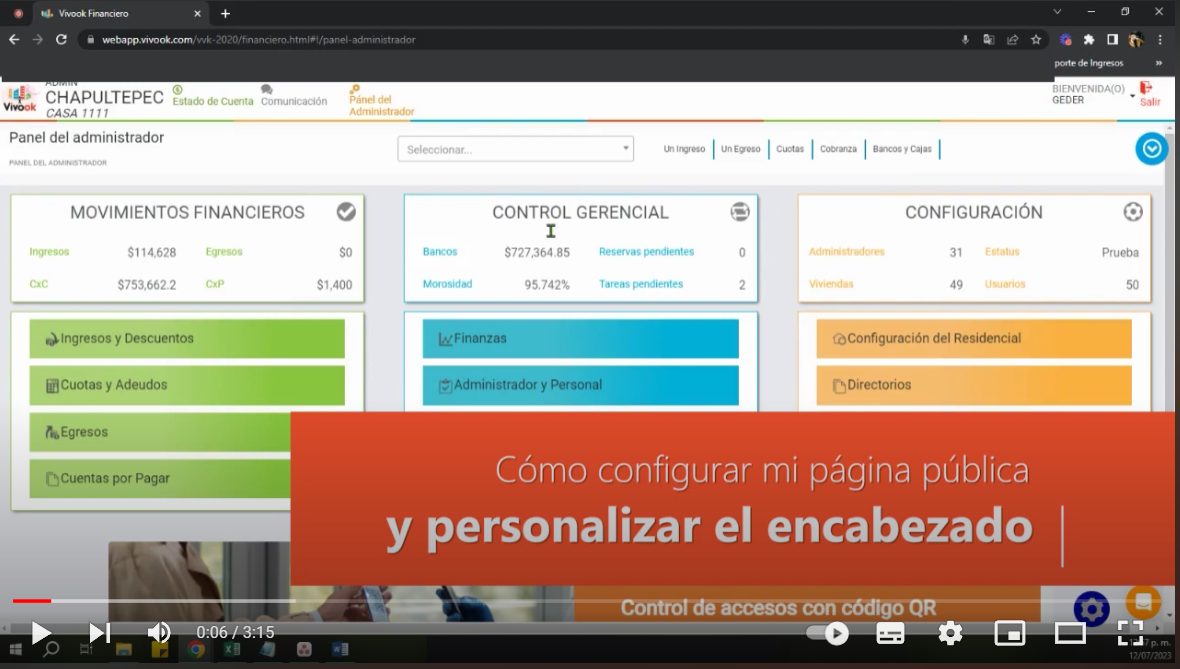Click the translate page icon in the address bar
The height and width of the screenshot is (669, 1180).
coord(988,40)
